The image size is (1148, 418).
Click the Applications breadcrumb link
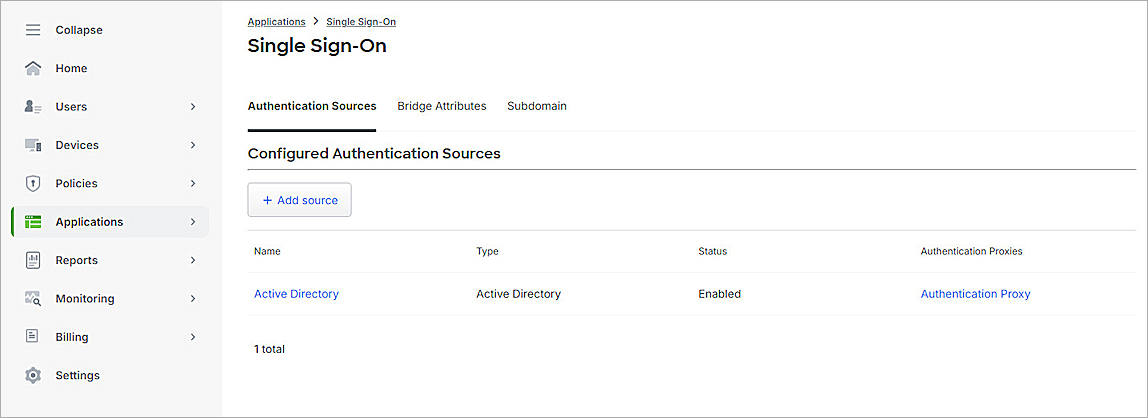point(276,21)
